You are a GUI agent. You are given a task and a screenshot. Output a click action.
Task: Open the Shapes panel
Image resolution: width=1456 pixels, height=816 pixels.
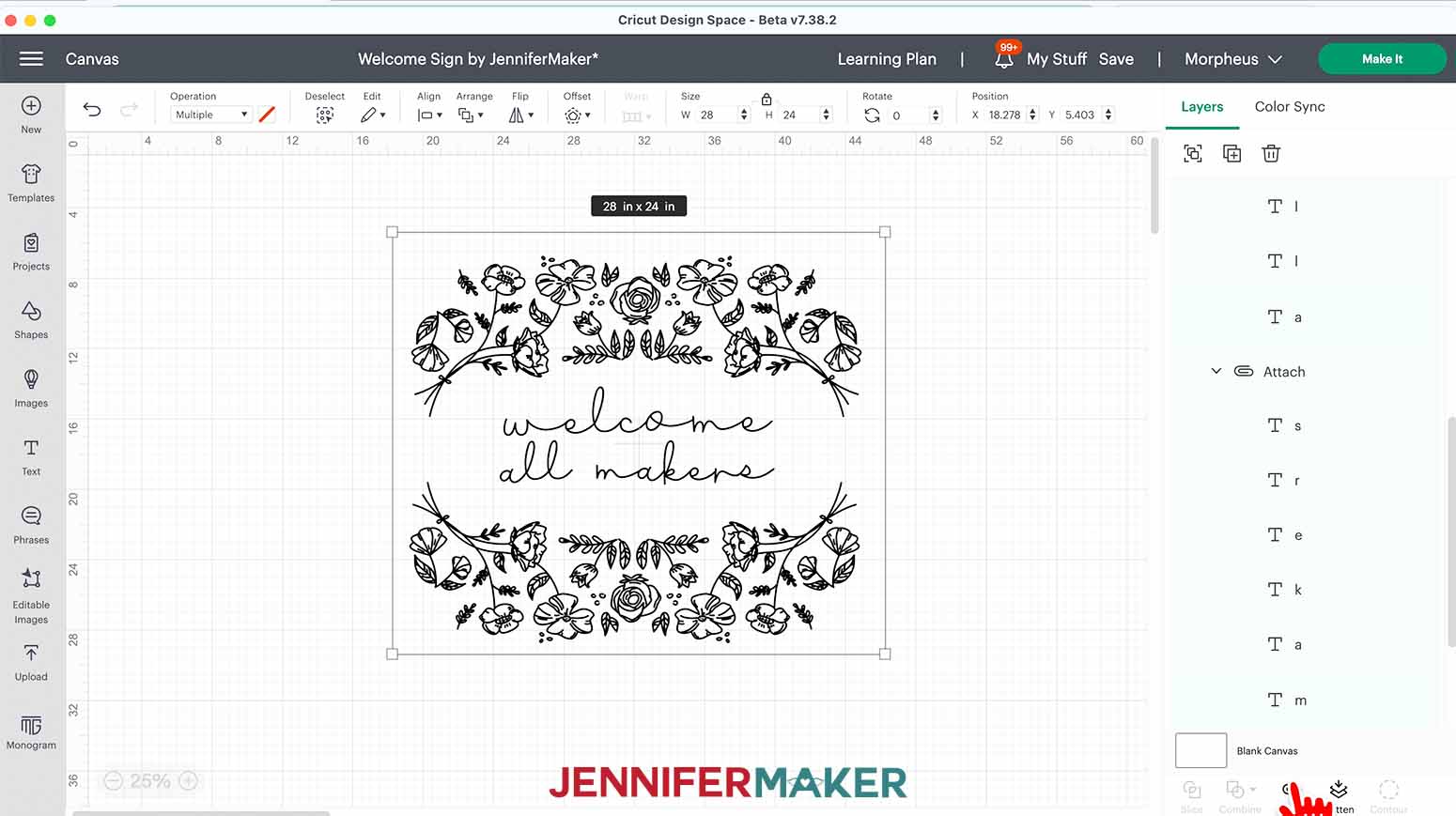[31, 320]
